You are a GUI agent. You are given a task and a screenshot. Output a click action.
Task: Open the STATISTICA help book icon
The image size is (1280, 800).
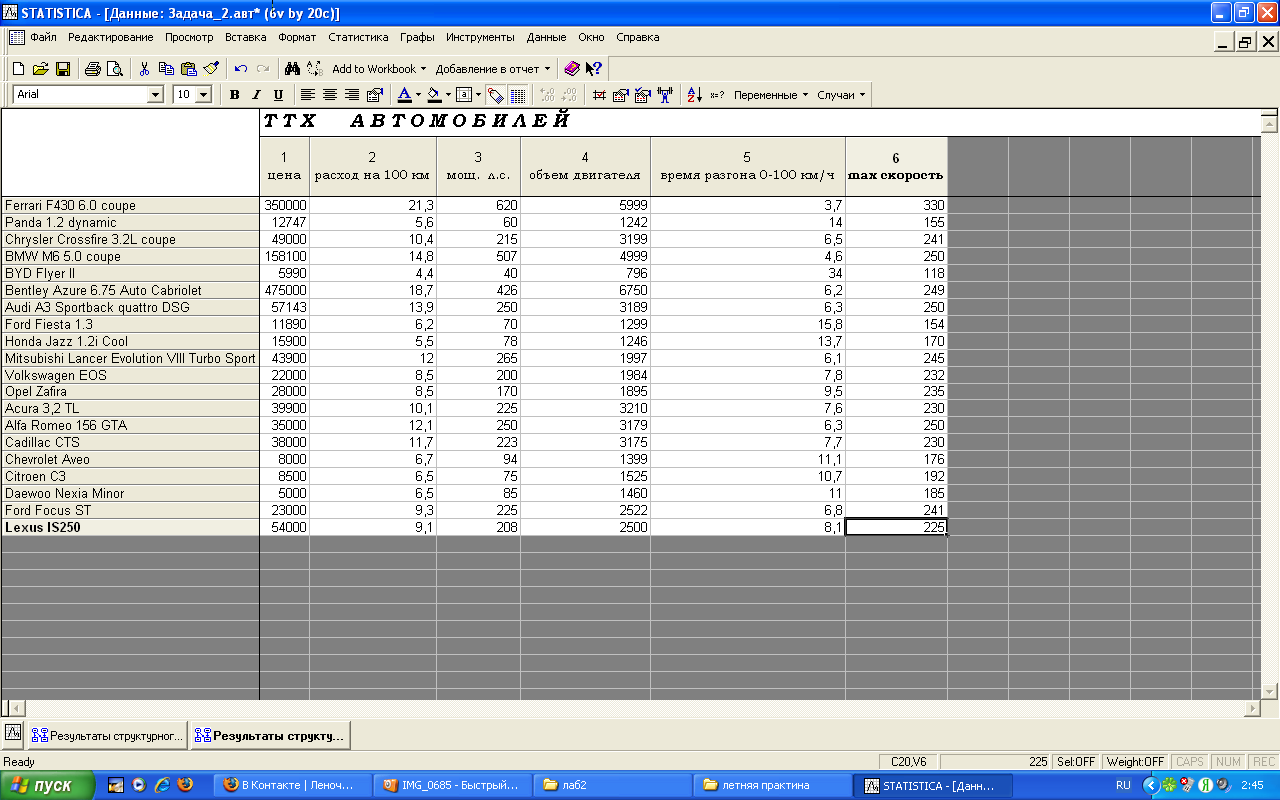point(572,69)
